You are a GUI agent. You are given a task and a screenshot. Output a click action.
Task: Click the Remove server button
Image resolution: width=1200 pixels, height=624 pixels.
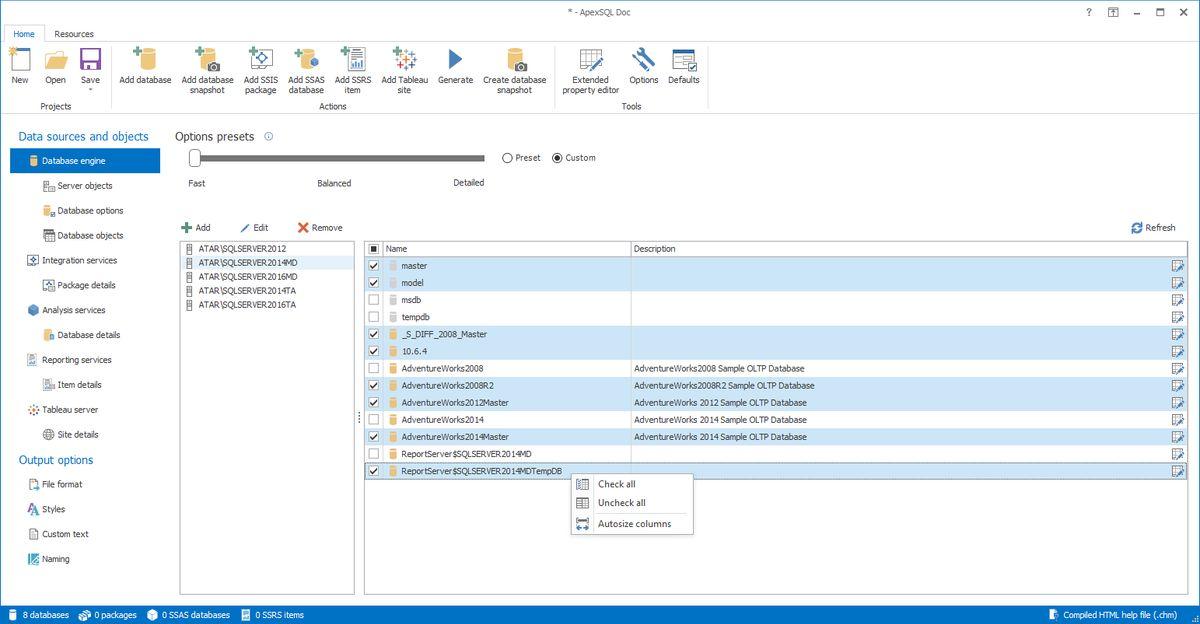pyautogui.click(x=320, y=228)
